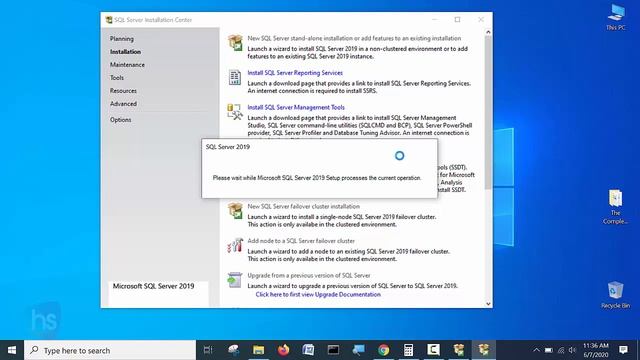
Task: Open File Explorer from the taskbar
Action: [x=258, y=350]
